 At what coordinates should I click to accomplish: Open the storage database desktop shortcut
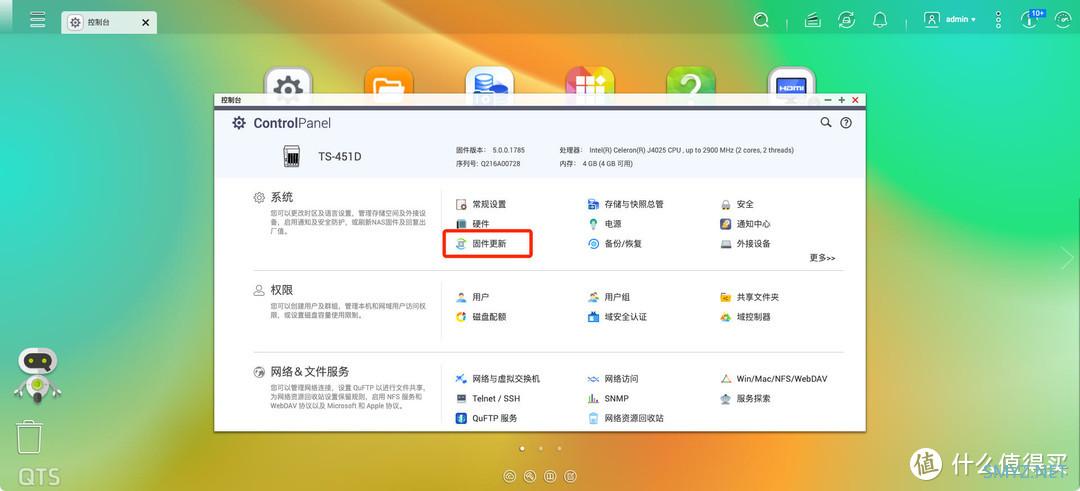click(489, 80)
